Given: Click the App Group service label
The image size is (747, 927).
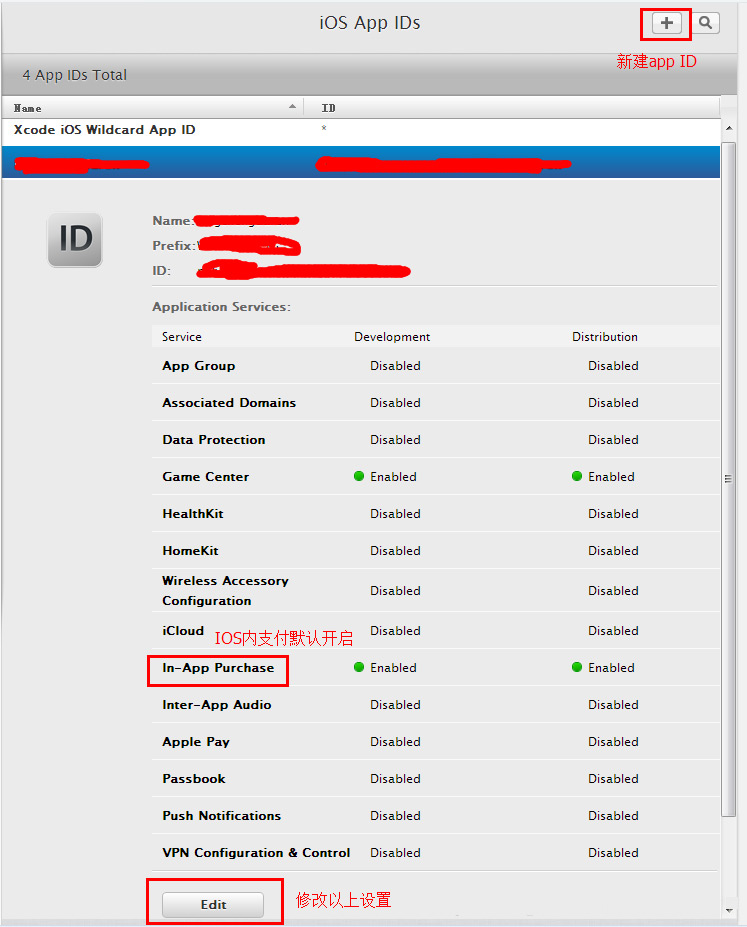Looking at the screenshot, I should click(x=199, y=366).
